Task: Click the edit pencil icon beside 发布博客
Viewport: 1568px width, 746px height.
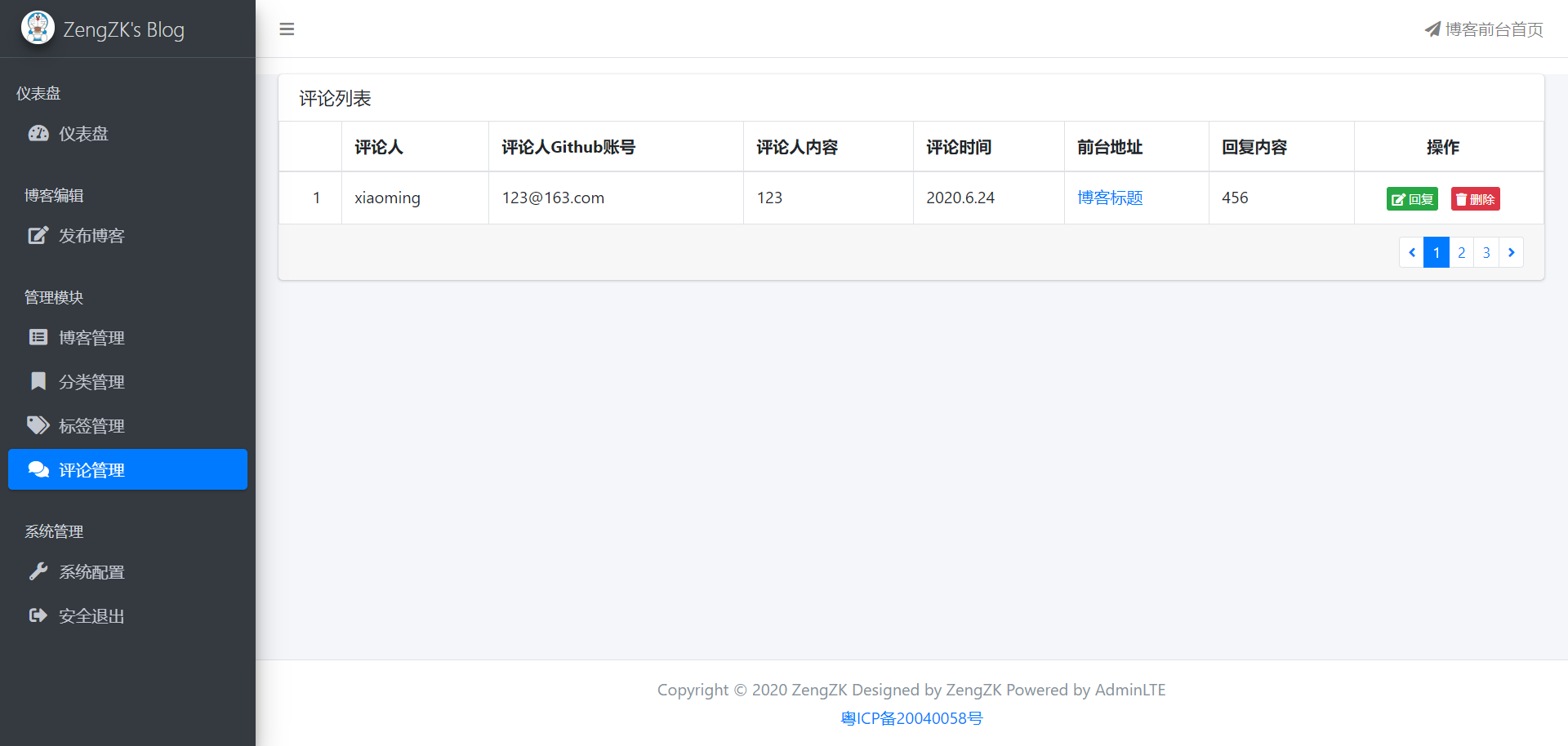Action: [38, 235]
